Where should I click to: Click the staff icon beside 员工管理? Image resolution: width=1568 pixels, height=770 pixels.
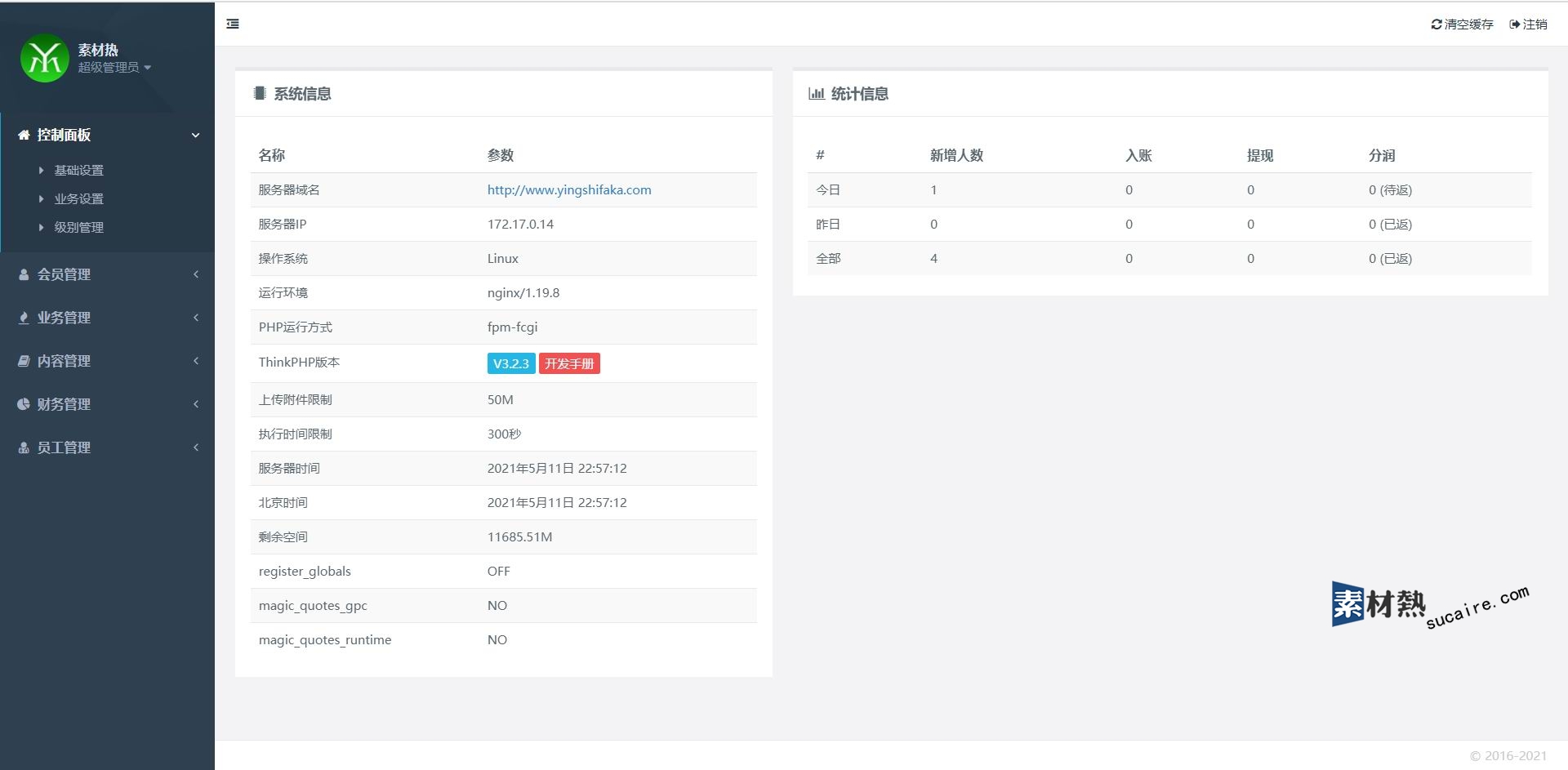point(24,447)
